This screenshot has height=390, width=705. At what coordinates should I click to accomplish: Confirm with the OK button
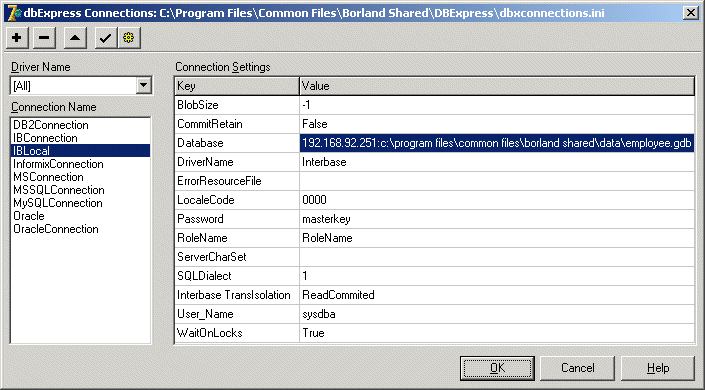(x=497, y=368)
